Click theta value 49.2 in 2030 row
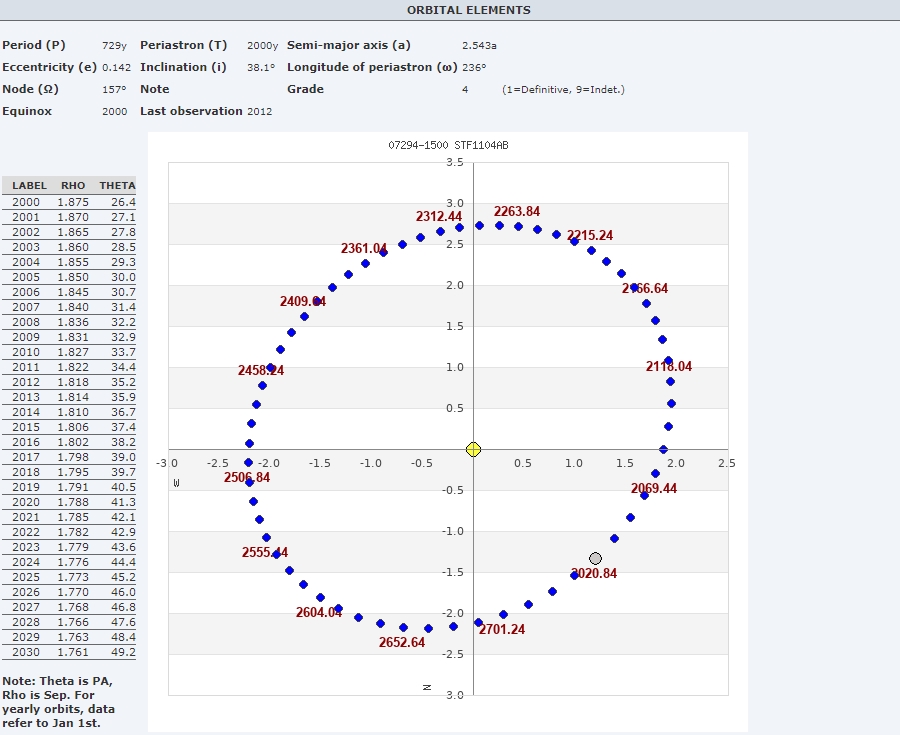This screenshot has height=735, width=900. (123, 652)
